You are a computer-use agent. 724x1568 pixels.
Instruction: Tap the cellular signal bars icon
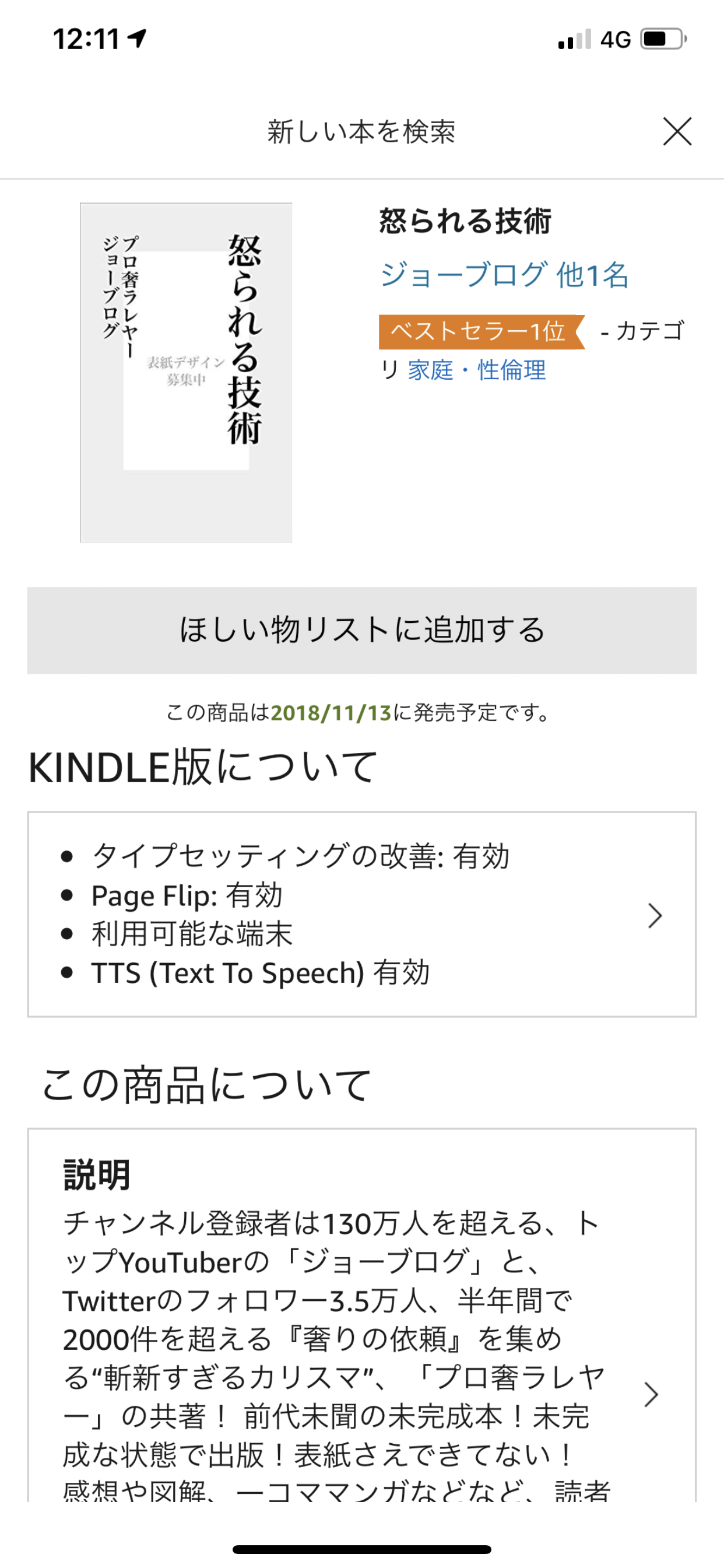point(574,39)
